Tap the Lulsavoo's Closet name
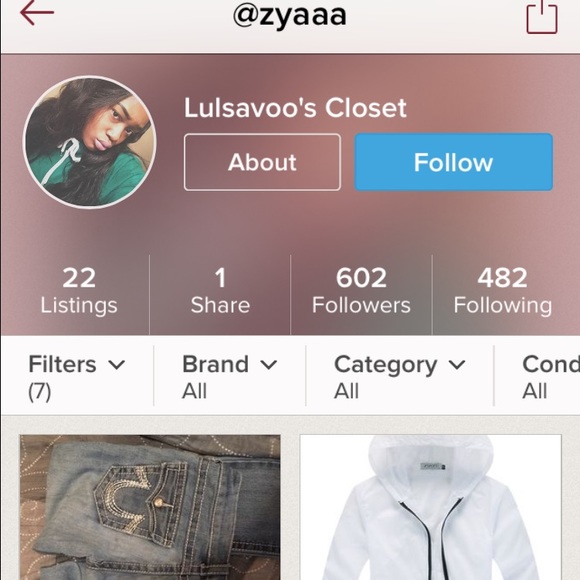This screenshot has height=580, width=580. (x=295, y=108)
